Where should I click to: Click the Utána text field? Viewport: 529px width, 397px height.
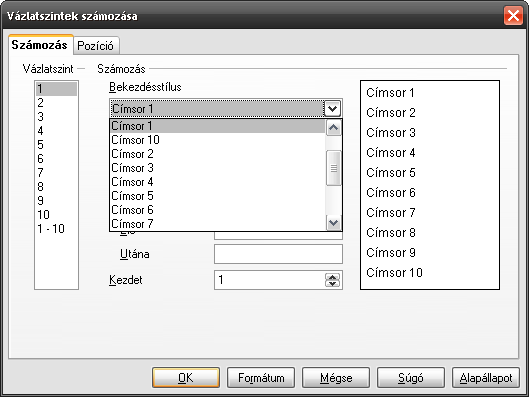[x=278, y=254]
